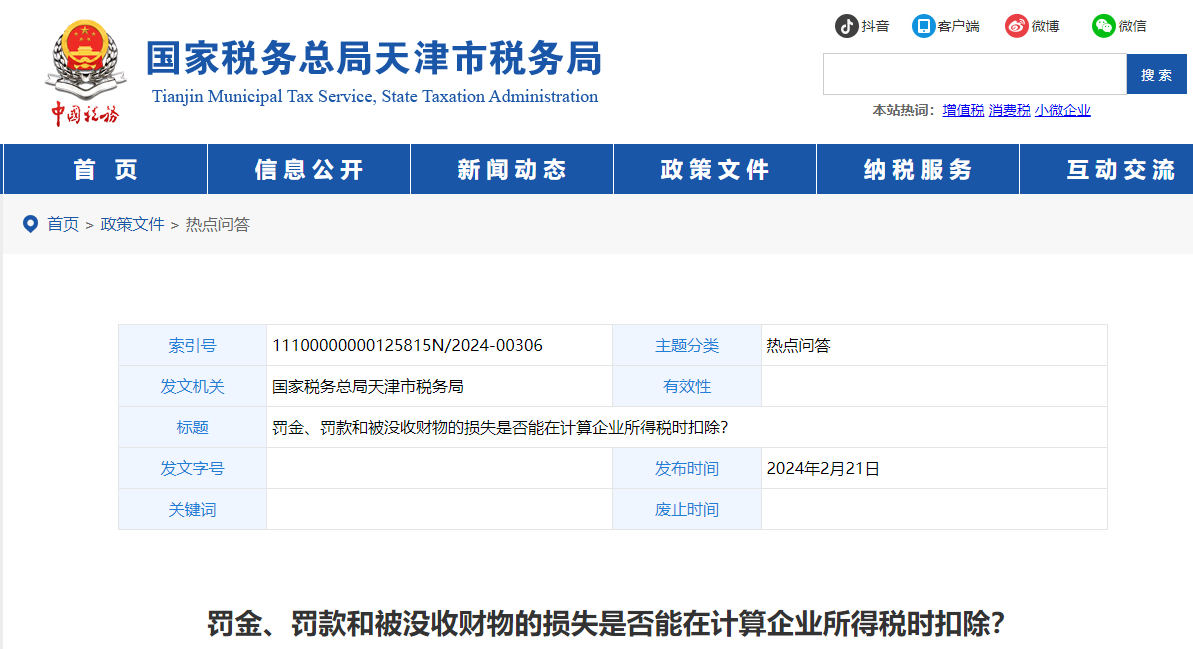Click the large article heading at the bottom
The height and width of the screenshot is (649, 1193).
[606, 624]
